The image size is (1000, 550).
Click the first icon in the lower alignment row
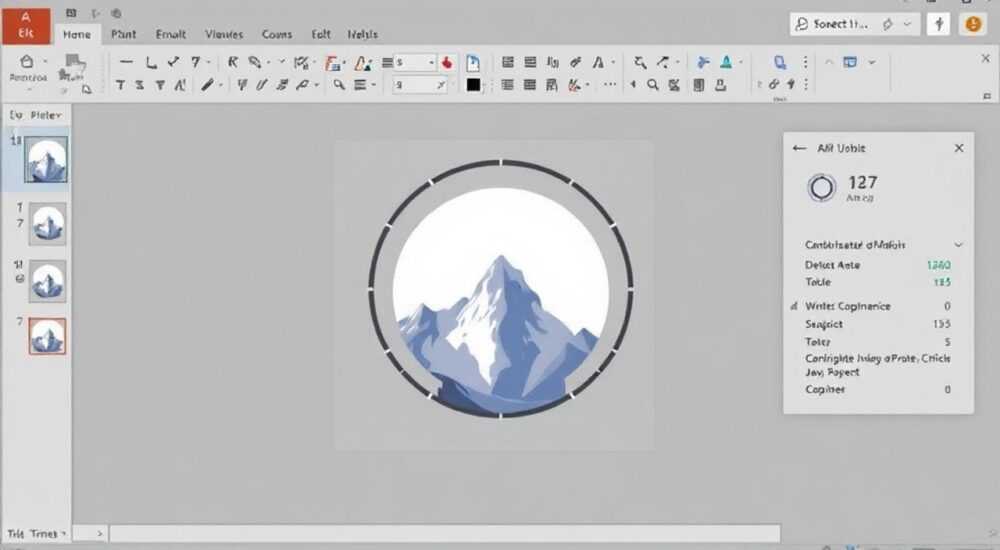click(x=508, y=85)
